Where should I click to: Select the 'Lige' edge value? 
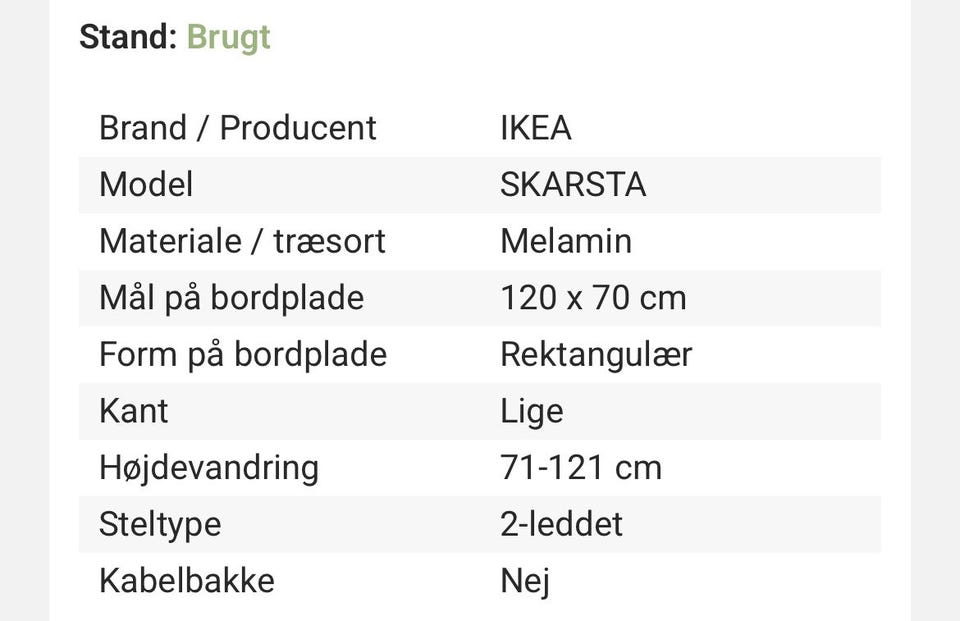pyautogui.click(x=532, y=411)
